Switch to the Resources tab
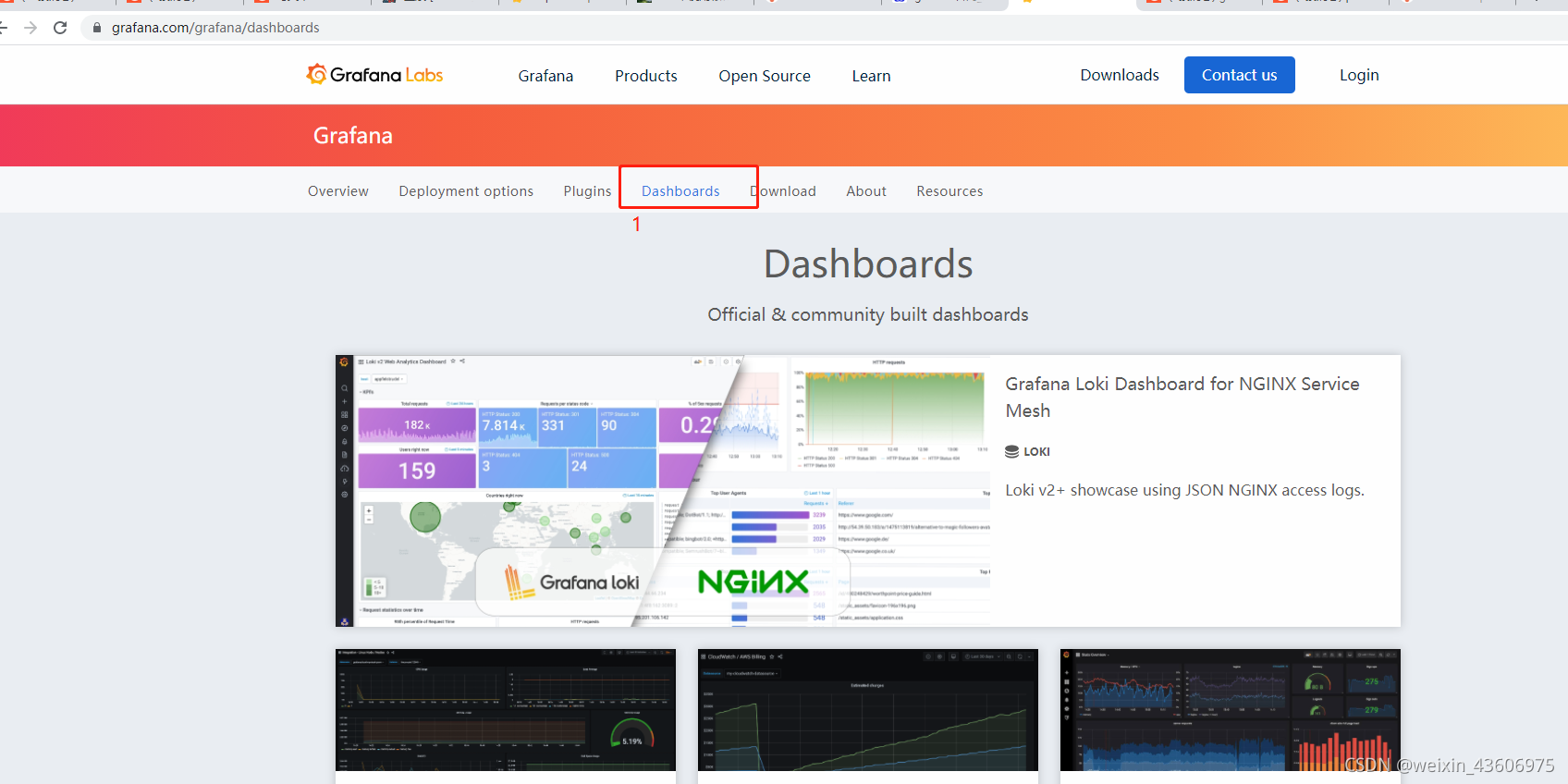 pyautogui.click(x=949, y=191)
